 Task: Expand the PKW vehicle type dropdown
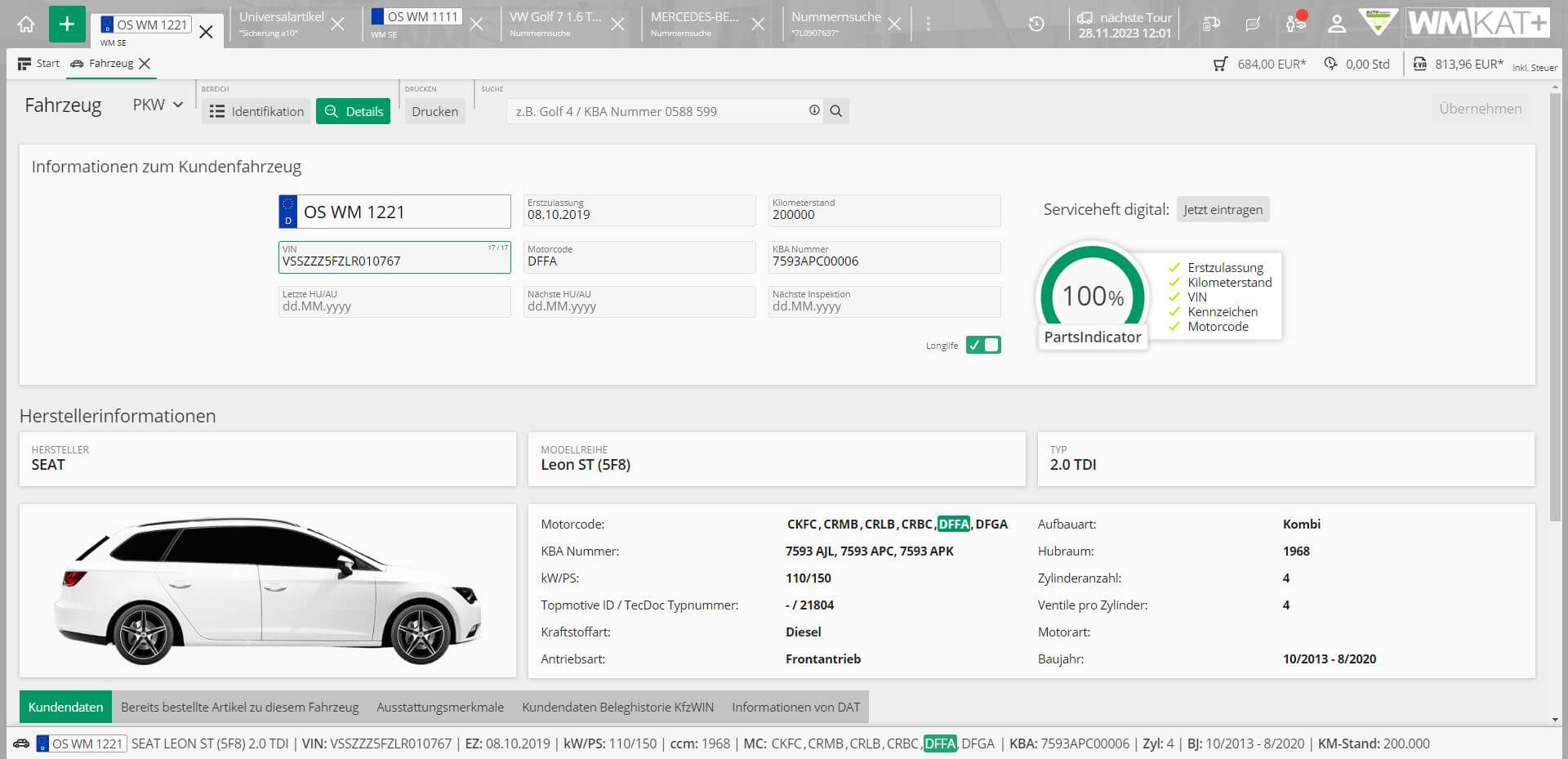pyautogui.click(x=158, y=105)
